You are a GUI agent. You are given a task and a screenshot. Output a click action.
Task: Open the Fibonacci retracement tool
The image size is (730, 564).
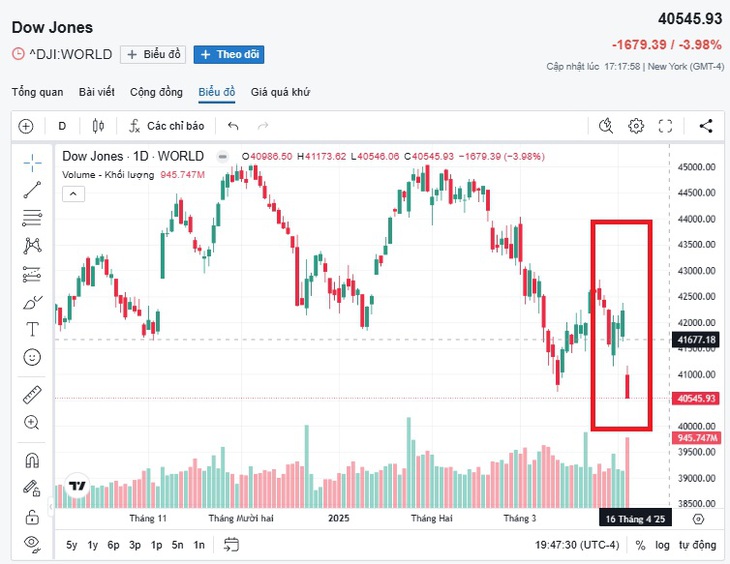coord(32,217)
